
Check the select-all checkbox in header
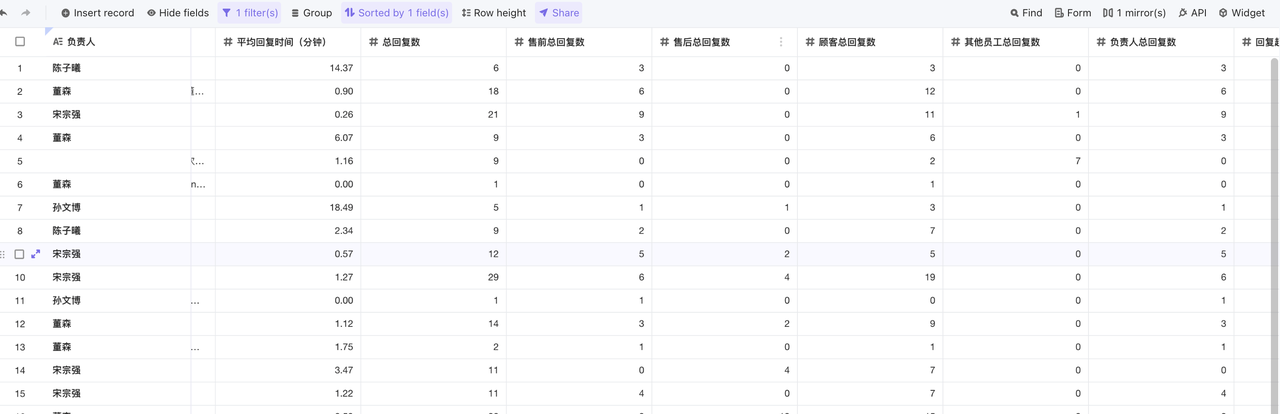click(x=20, y=42)
